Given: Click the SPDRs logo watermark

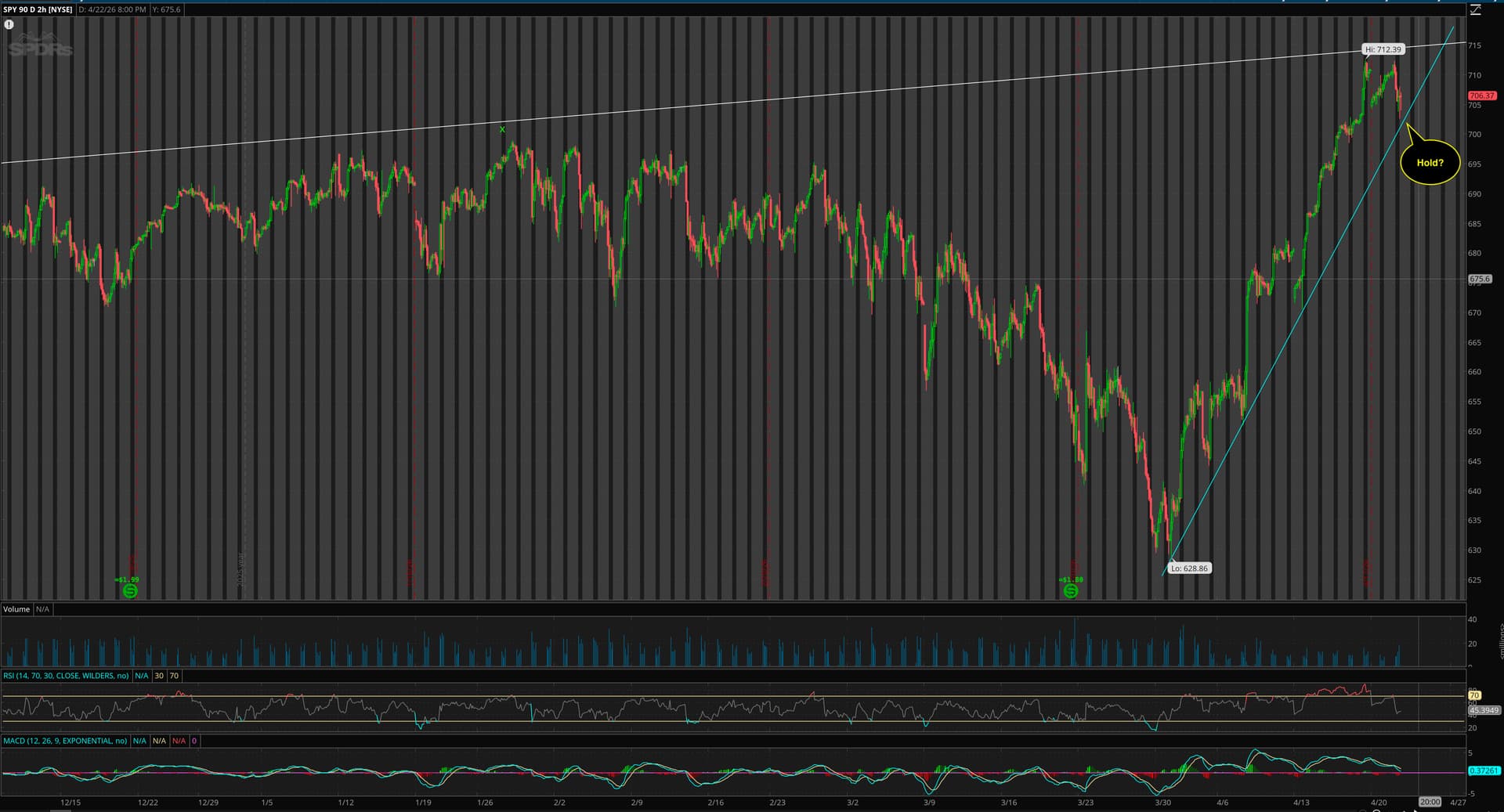Looking at the screenshot, I should click(41, 47).
